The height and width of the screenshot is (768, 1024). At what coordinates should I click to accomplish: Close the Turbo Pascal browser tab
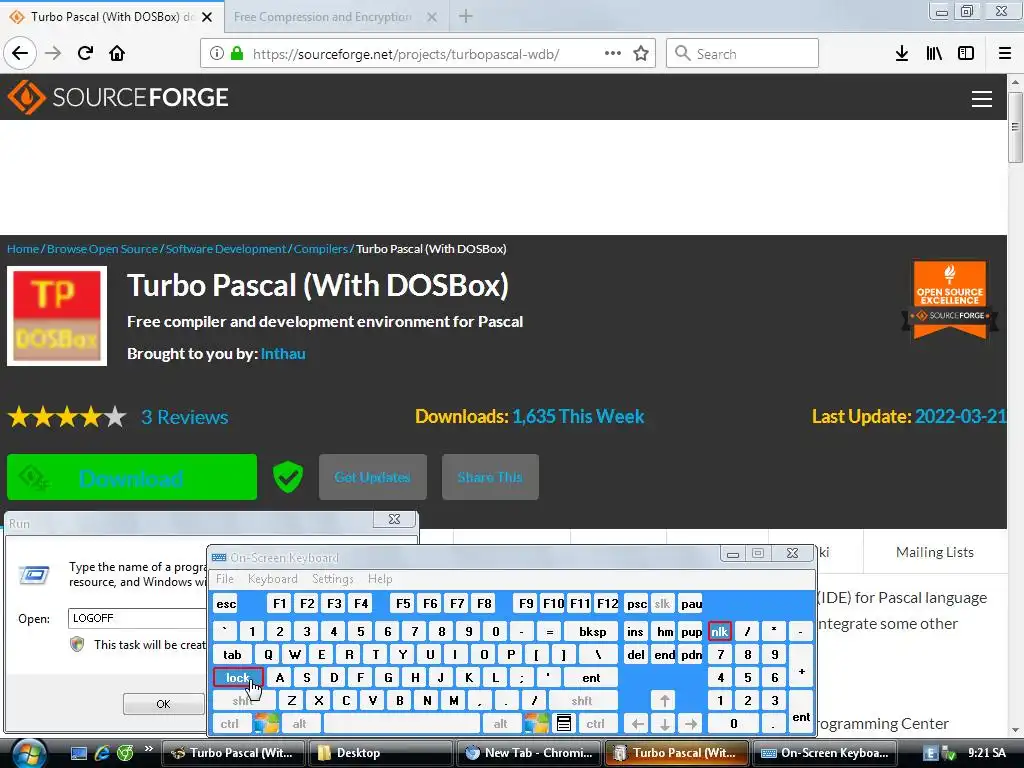coord(207,17)
